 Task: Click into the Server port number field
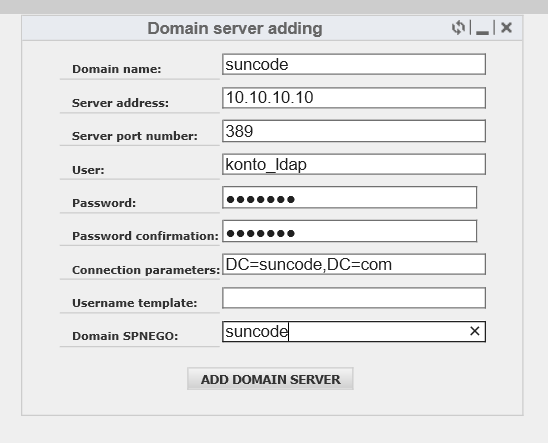pos(354,131)
